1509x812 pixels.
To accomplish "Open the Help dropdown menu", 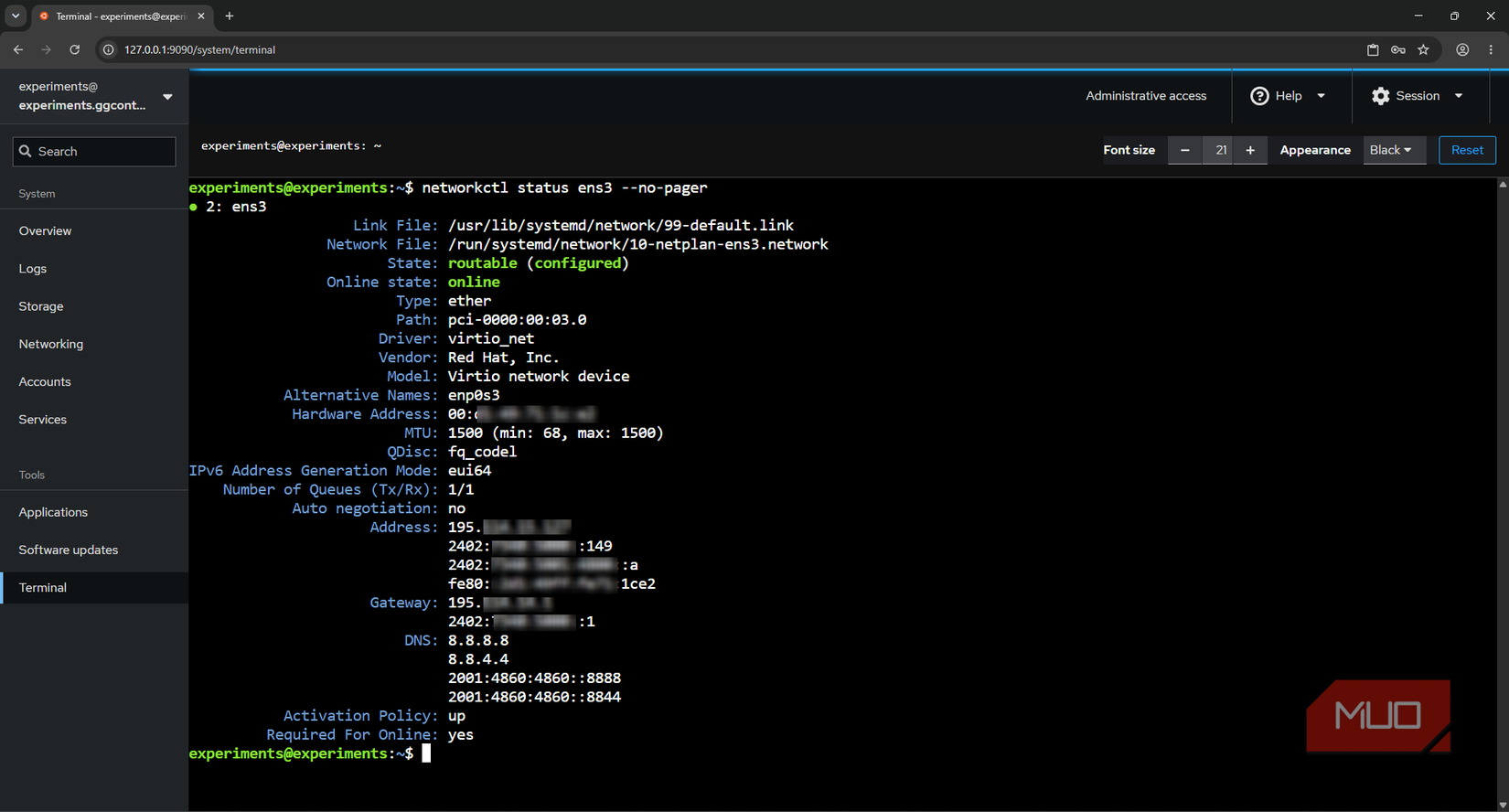I will click(x=1289, y=96).
